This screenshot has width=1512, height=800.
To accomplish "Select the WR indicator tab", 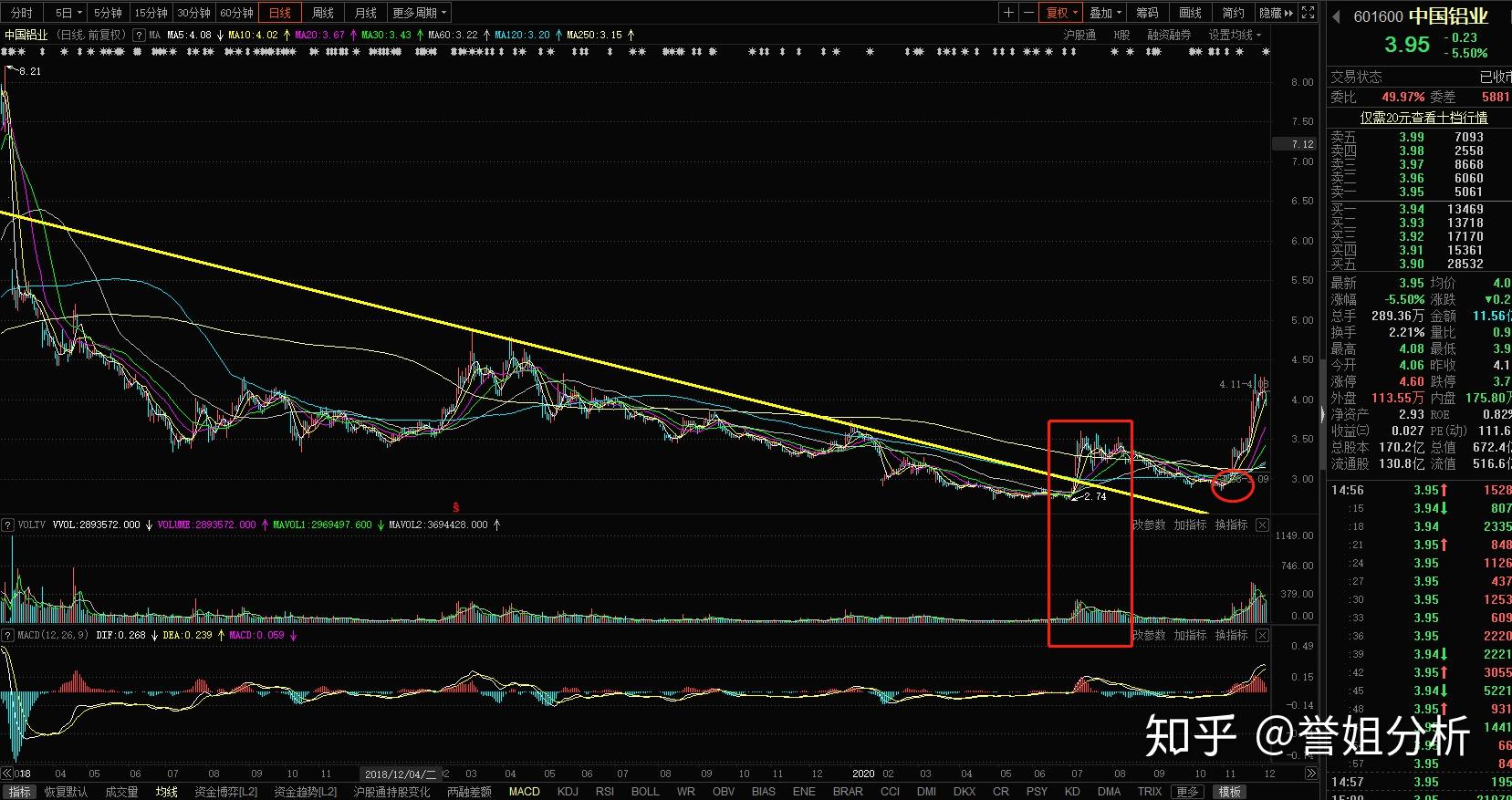I will [x=685, y=792].
